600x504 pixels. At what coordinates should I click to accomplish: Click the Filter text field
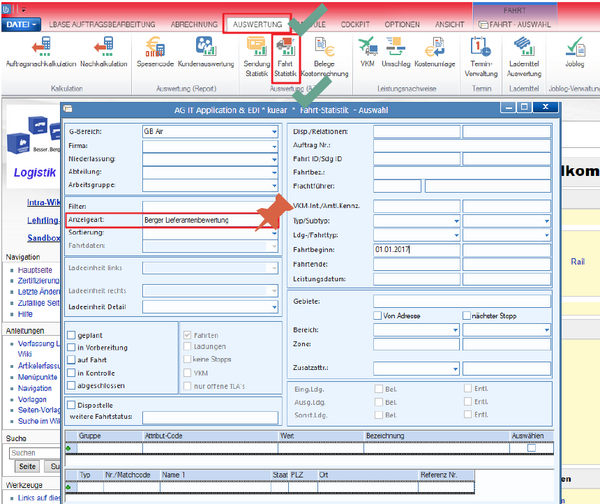click(210, 207)
